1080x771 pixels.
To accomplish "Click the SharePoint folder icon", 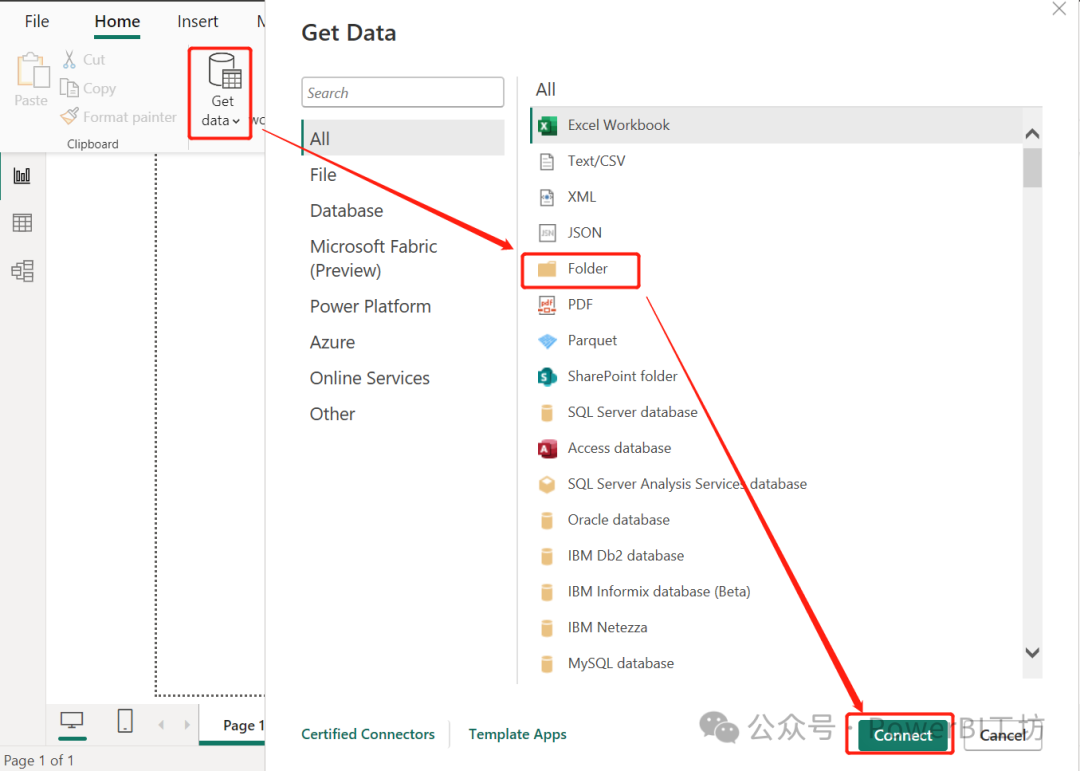I will tap(547, 376).
